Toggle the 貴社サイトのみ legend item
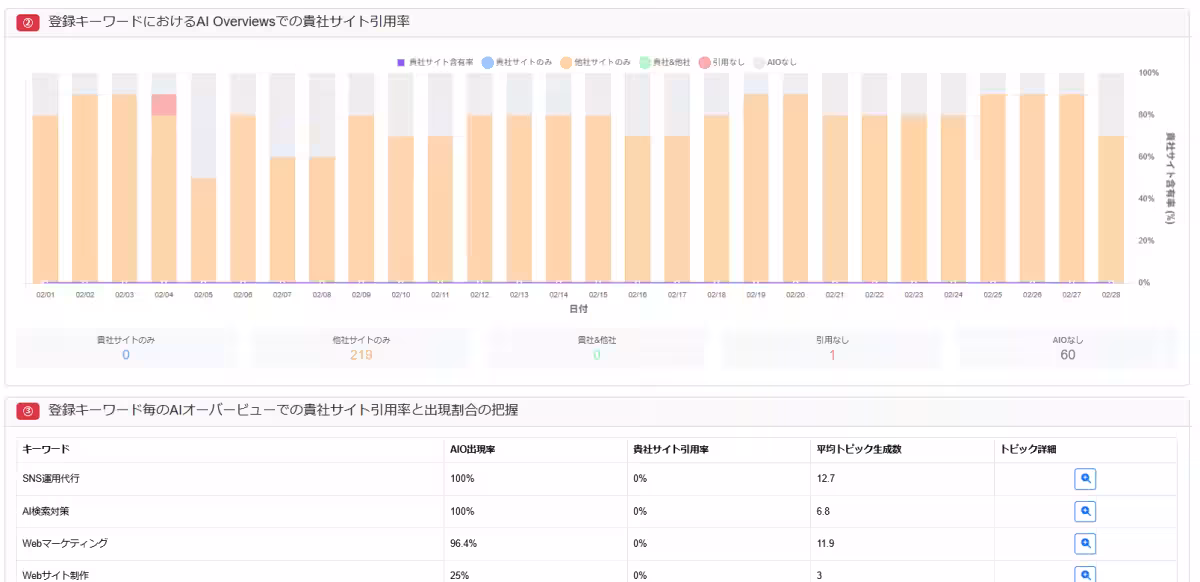This screenshot has height=582, width=1200. click(487, 61)
